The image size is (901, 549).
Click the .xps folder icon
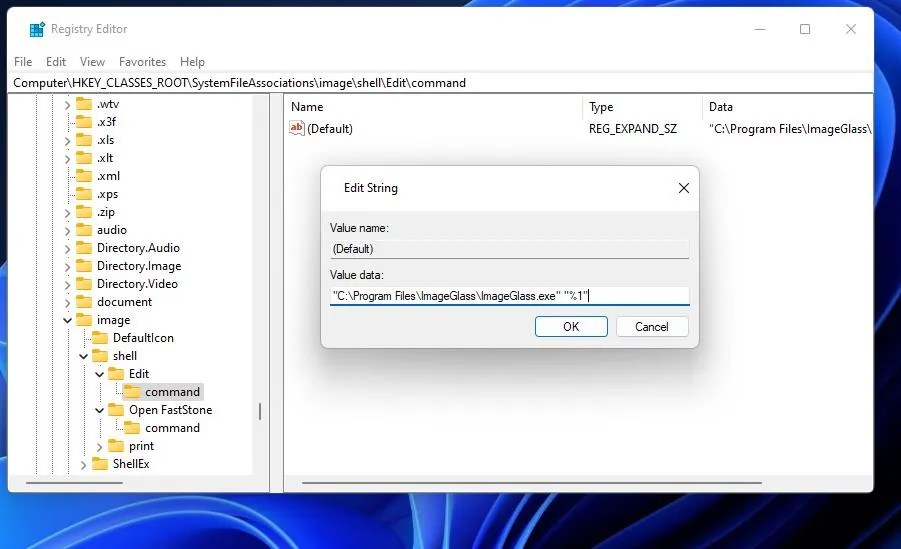coord(84,194)
